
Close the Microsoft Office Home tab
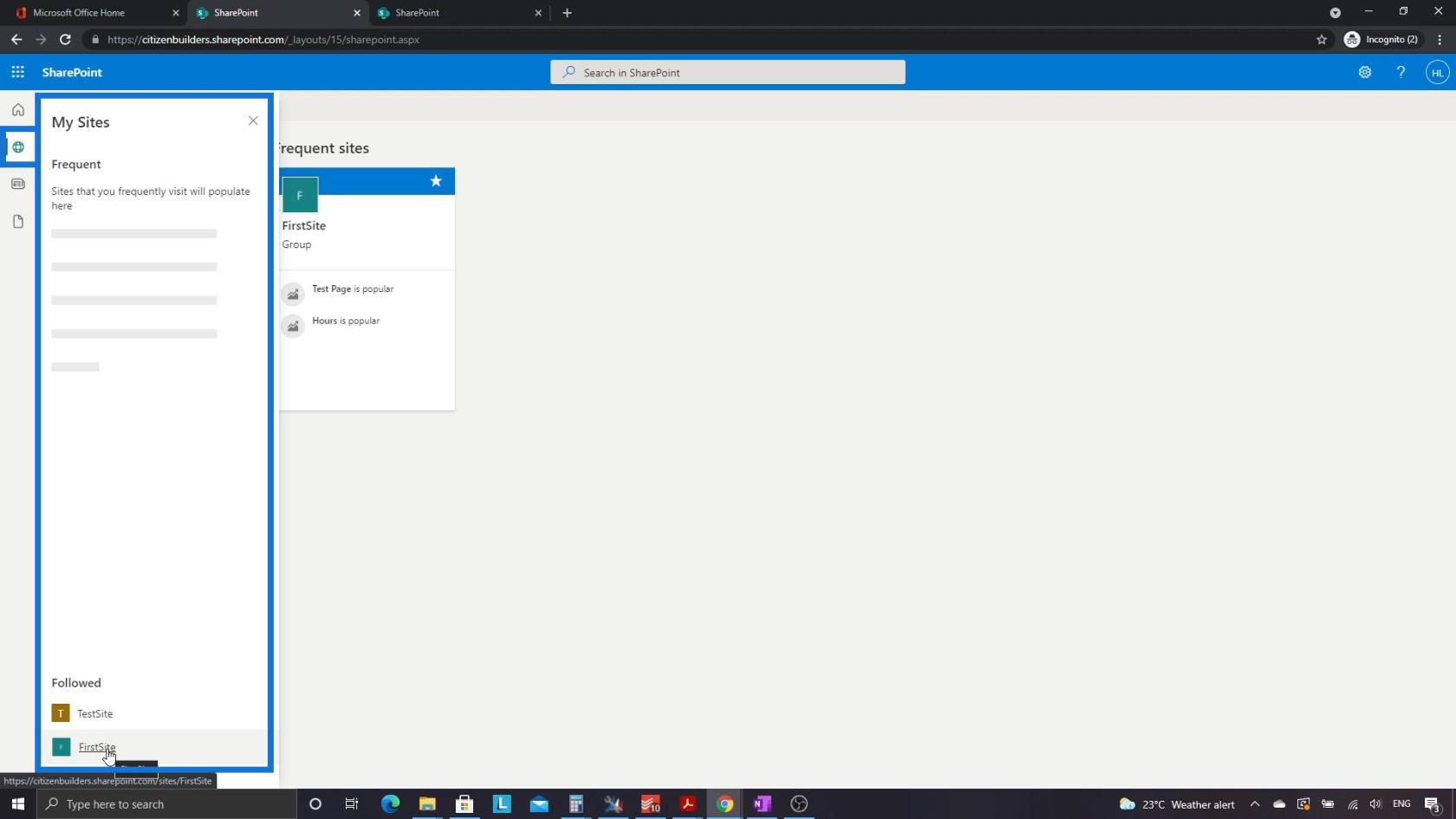point(176,13)
